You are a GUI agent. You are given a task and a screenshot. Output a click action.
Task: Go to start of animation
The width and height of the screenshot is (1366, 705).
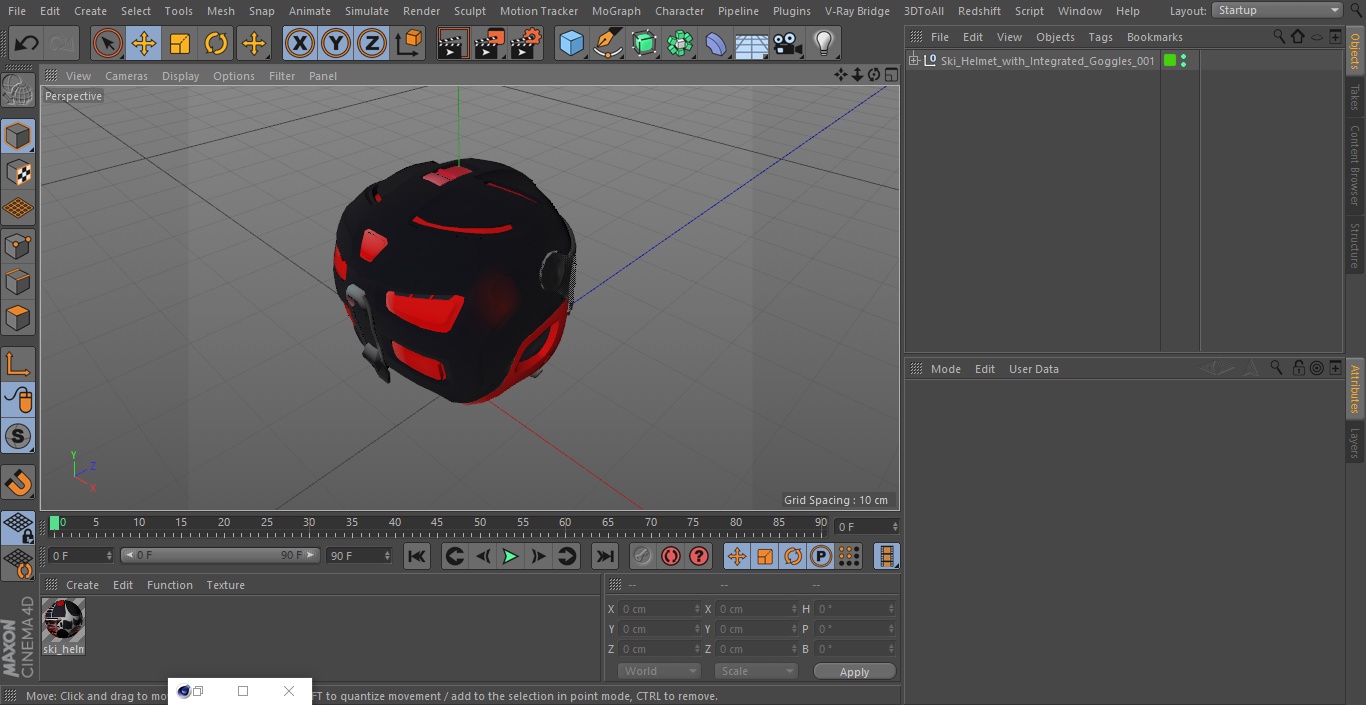(x=417, y=556)
